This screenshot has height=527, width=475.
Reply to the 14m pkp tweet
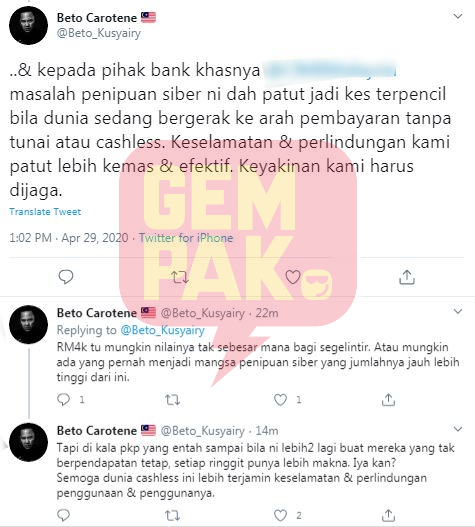tap(63, 515)
